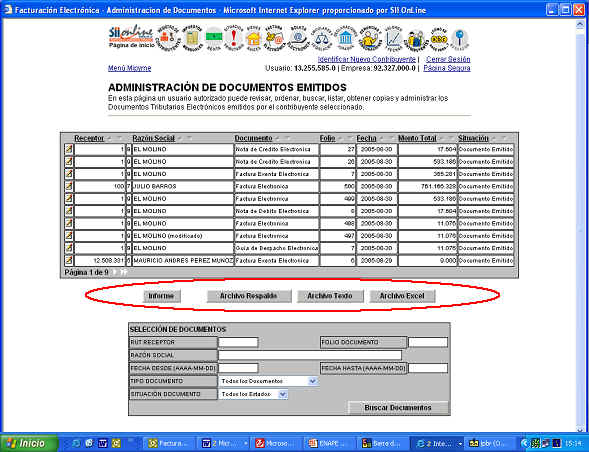
Task: Open the red exclamation Situación Tributaria icon
Action: coord(234,38)
